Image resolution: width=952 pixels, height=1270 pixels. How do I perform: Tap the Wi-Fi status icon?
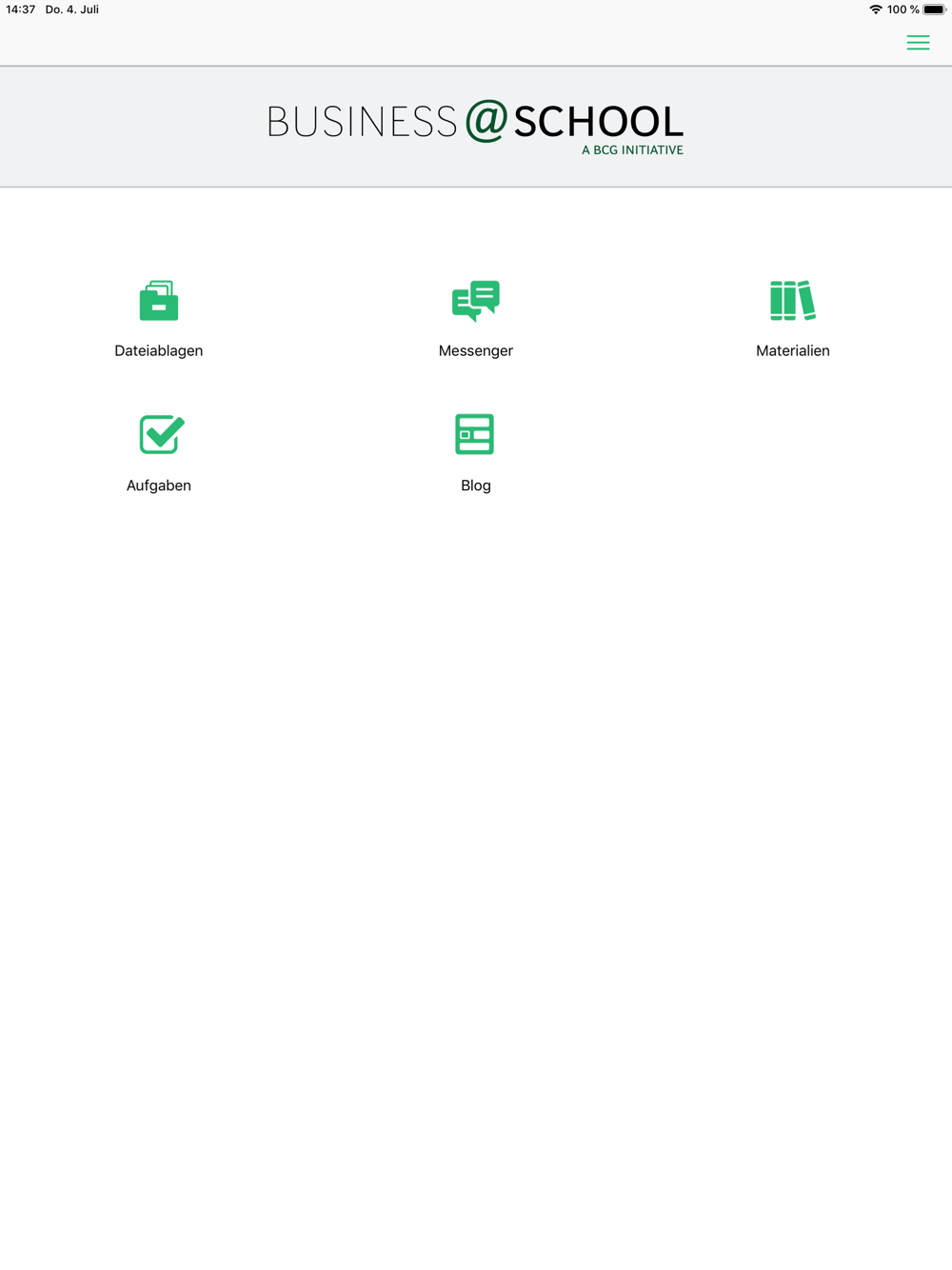click(x=876, y=10)
